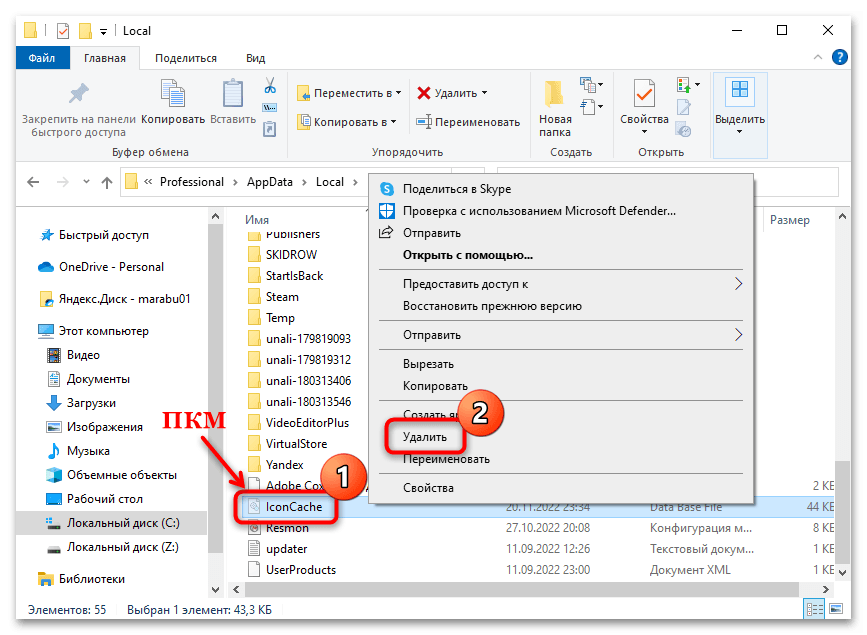Switch to the View (Вид) ribbon tab
Image resolution: width=867 pixels, height=635 pixels.
click(255, 59)
